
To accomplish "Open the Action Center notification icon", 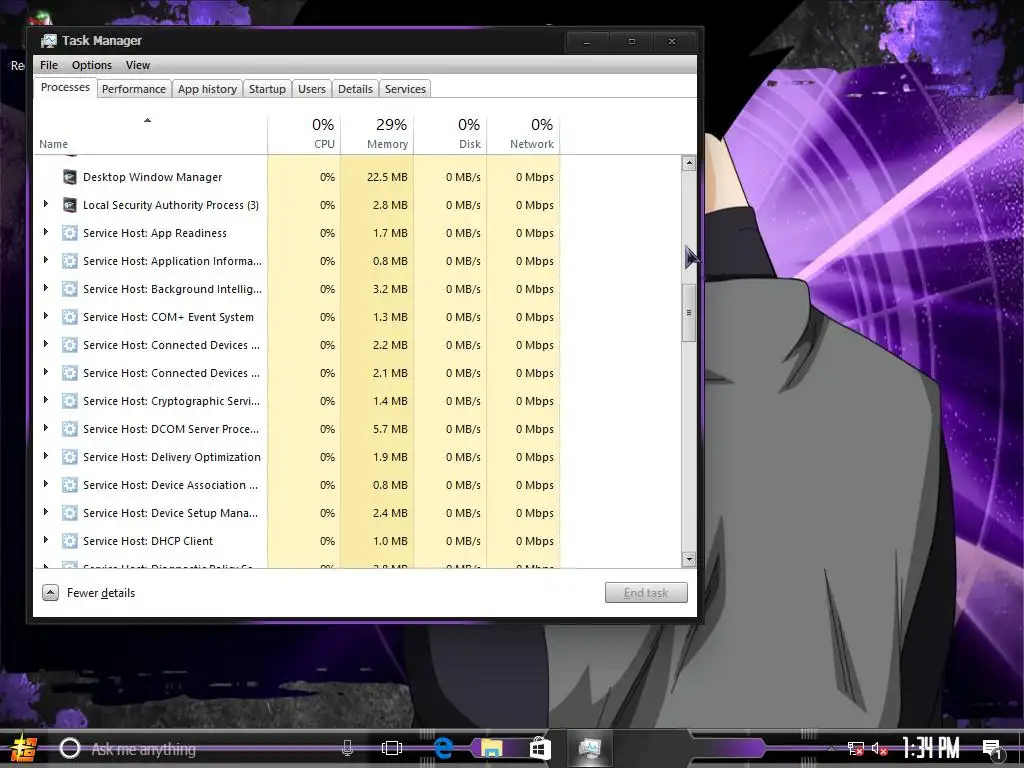I will pos(993,748).
